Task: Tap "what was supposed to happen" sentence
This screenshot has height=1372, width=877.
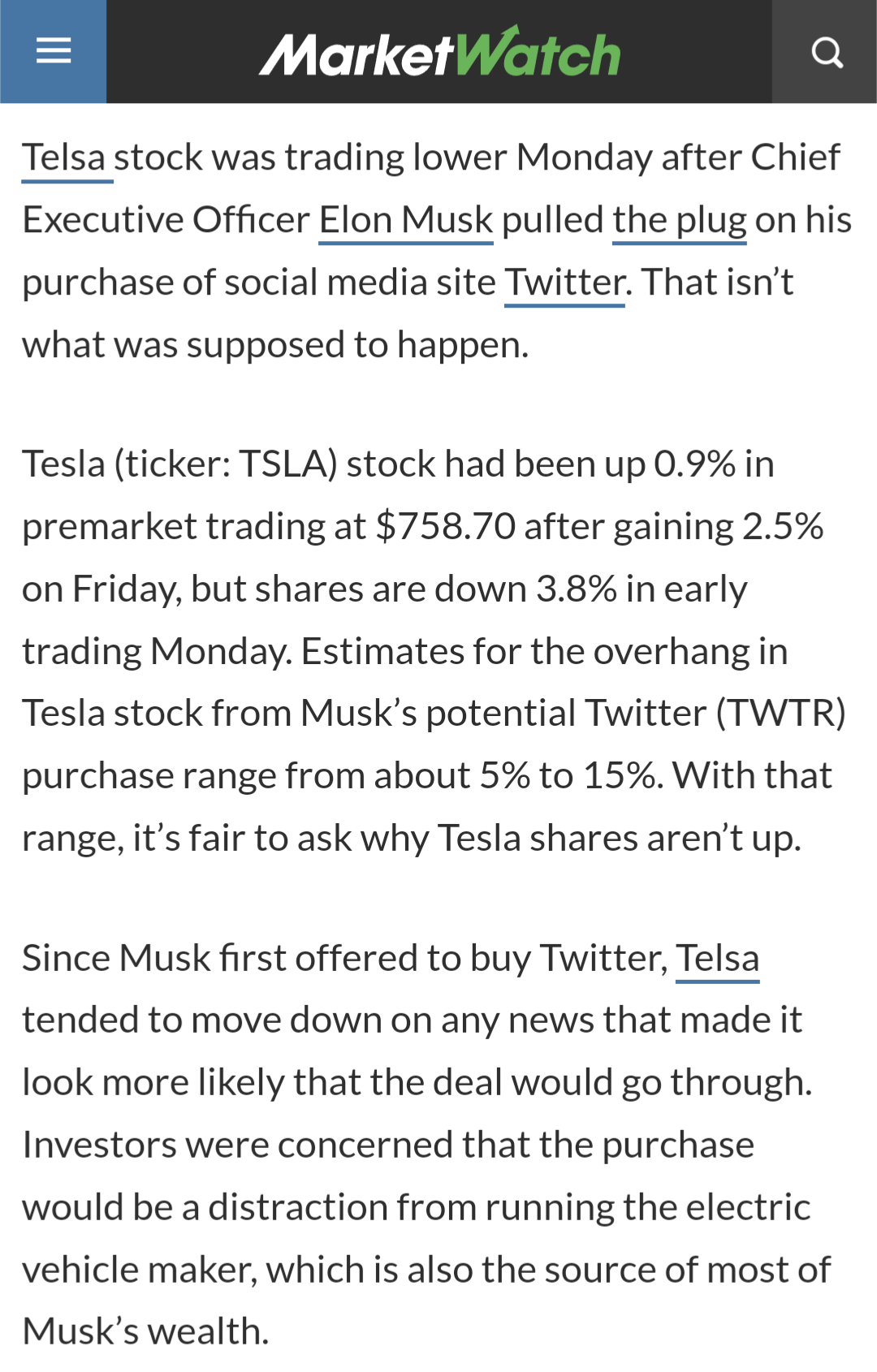Action: point(275,346)
